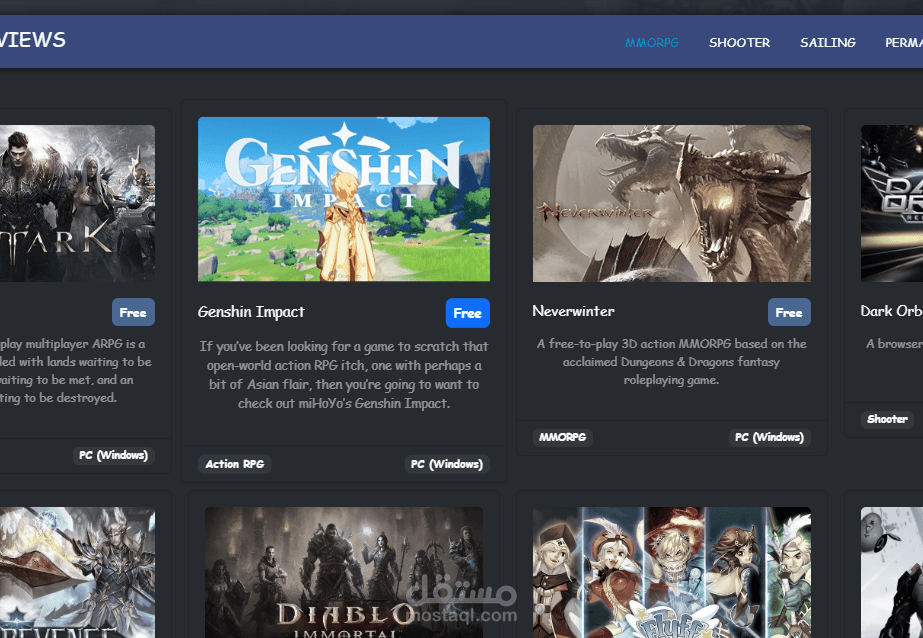Open the Diablo Immortal cover image
Viewport: 923px width, 638px height.
tap(344, 572)
